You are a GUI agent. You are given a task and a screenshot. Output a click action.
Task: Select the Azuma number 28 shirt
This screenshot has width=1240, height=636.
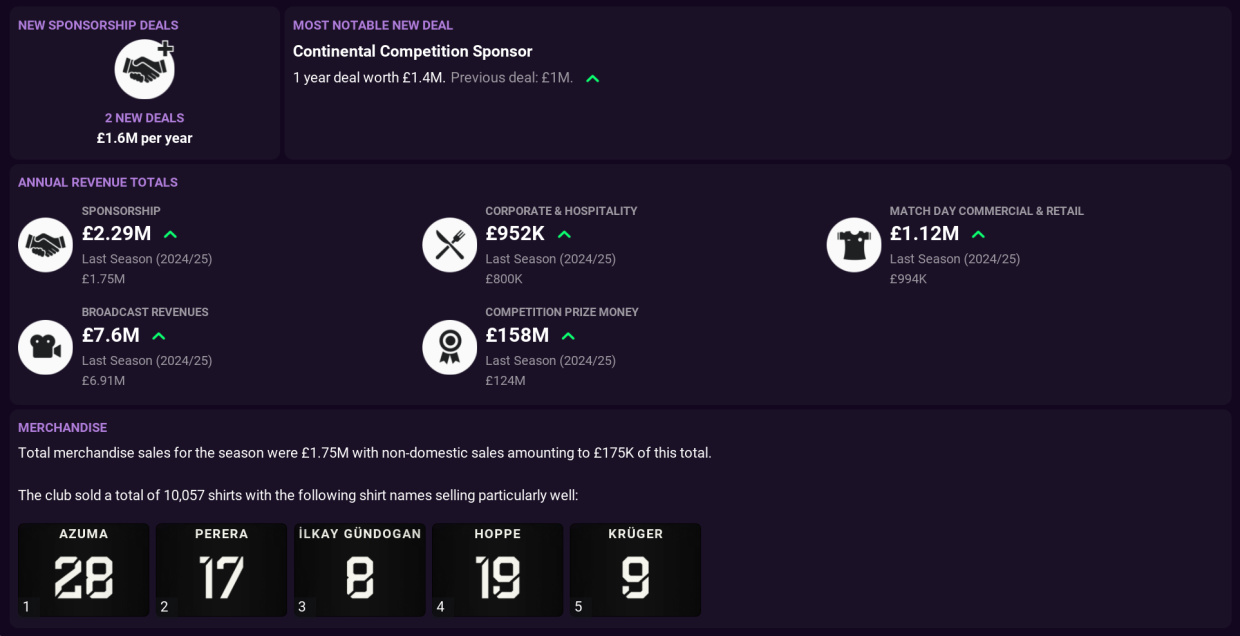coord(84,569)
